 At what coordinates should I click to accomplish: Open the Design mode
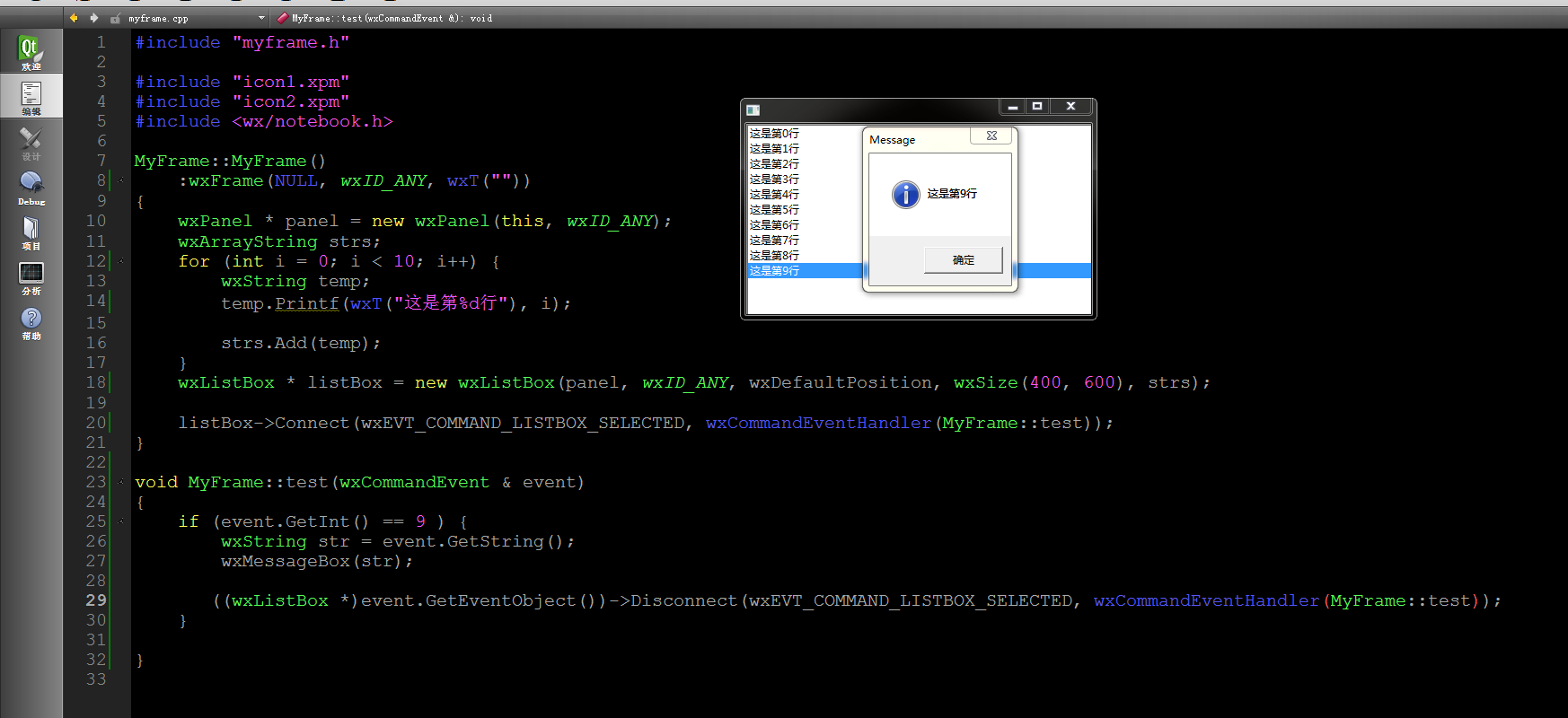[31, 142]
